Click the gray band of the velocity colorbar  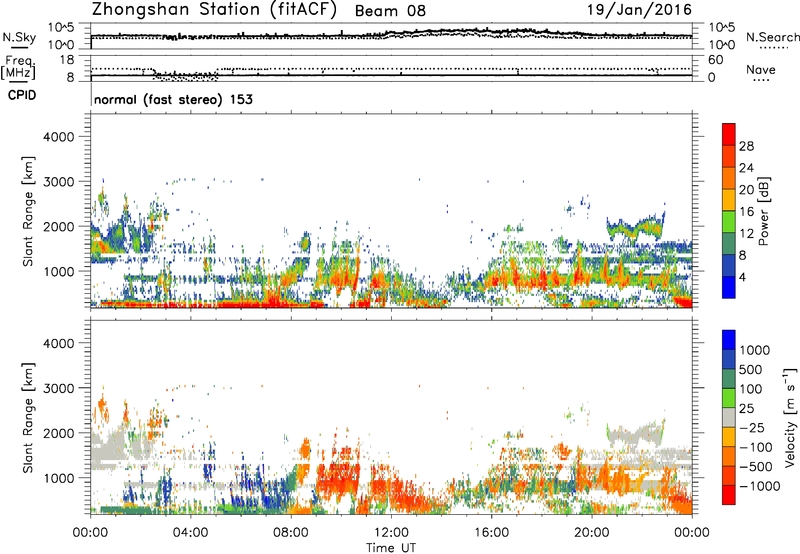(729, 418)
